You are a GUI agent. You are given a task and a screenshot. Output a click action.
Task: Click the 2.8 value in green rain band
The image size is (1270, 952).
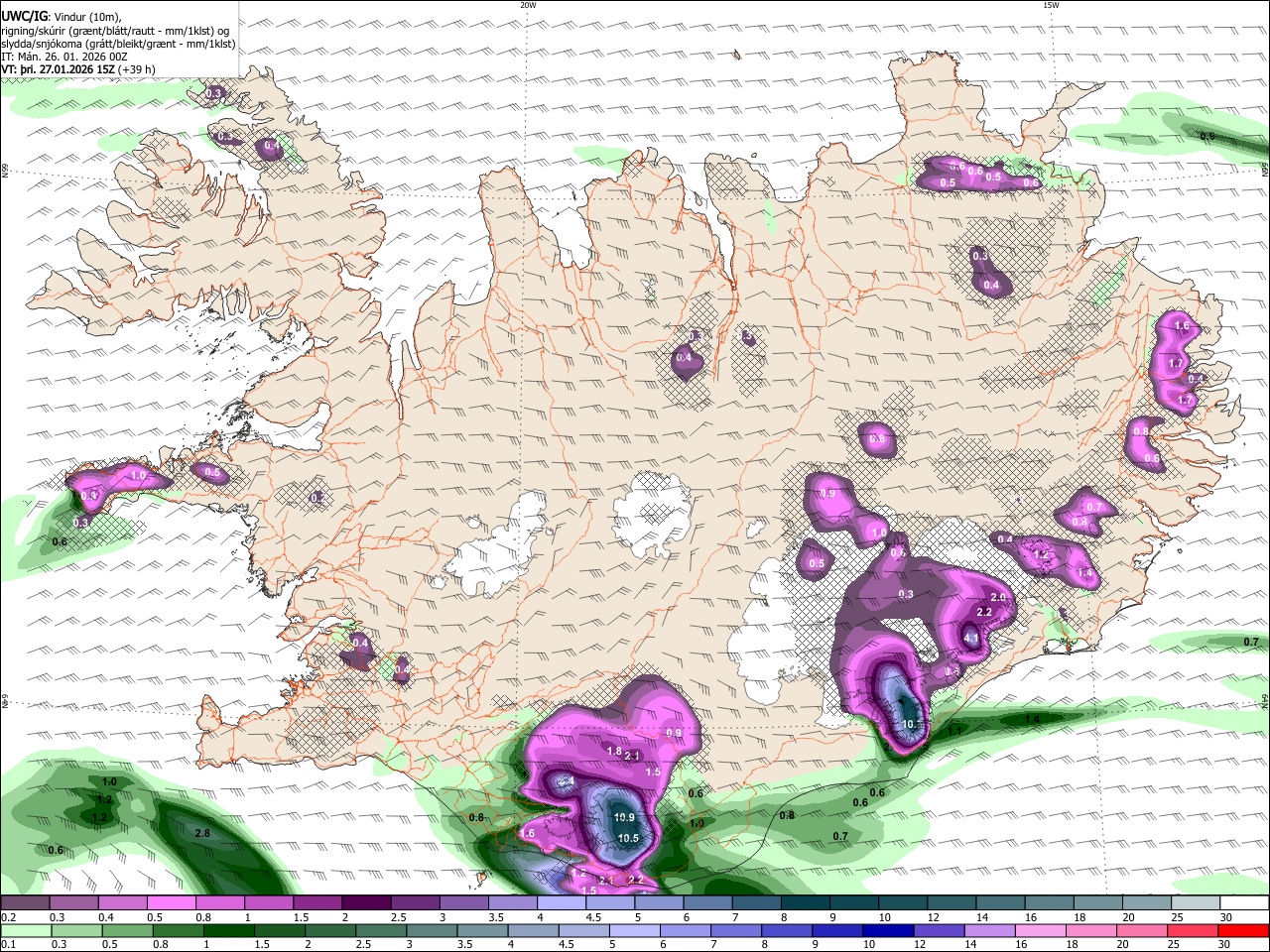(x=202, y=834)
